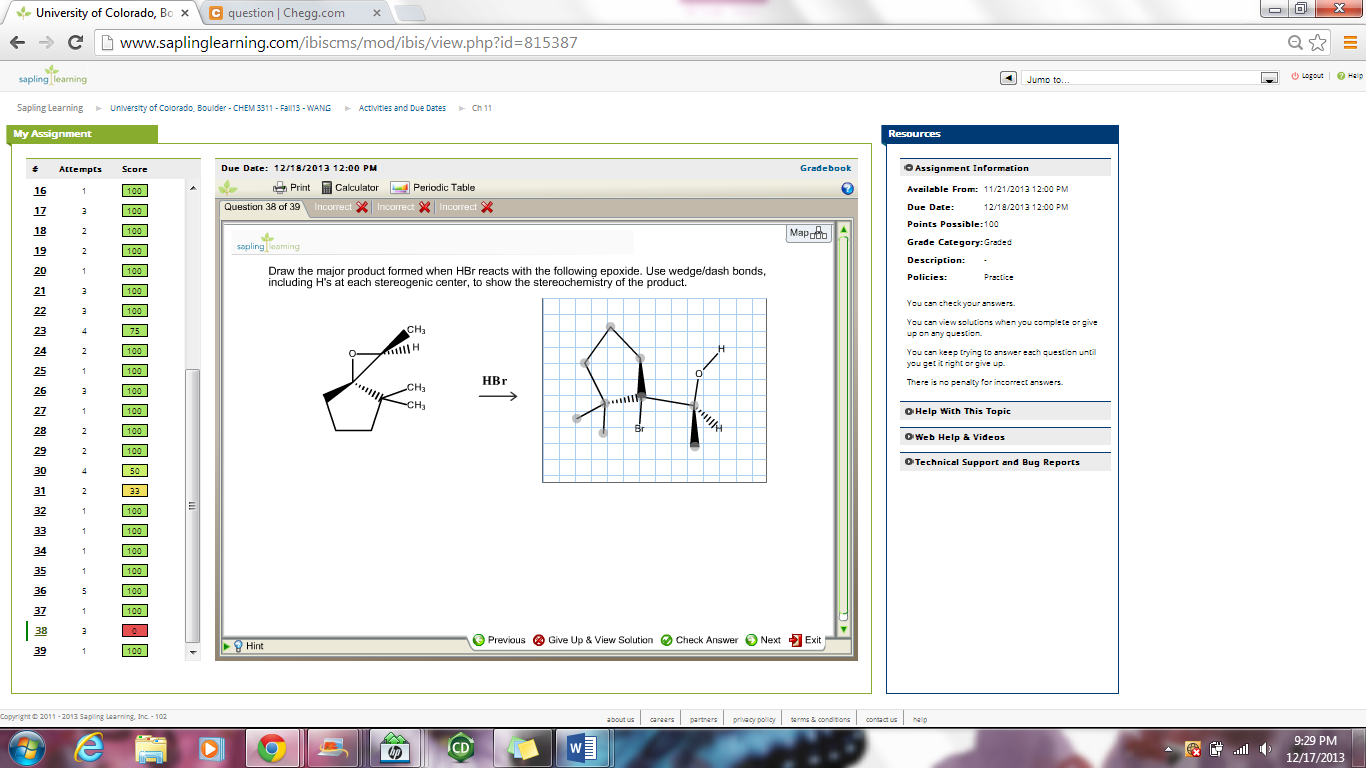Click the Print toolbar button
The width and height of the screenshot is (1366, 768).
[x=292, y=188]
